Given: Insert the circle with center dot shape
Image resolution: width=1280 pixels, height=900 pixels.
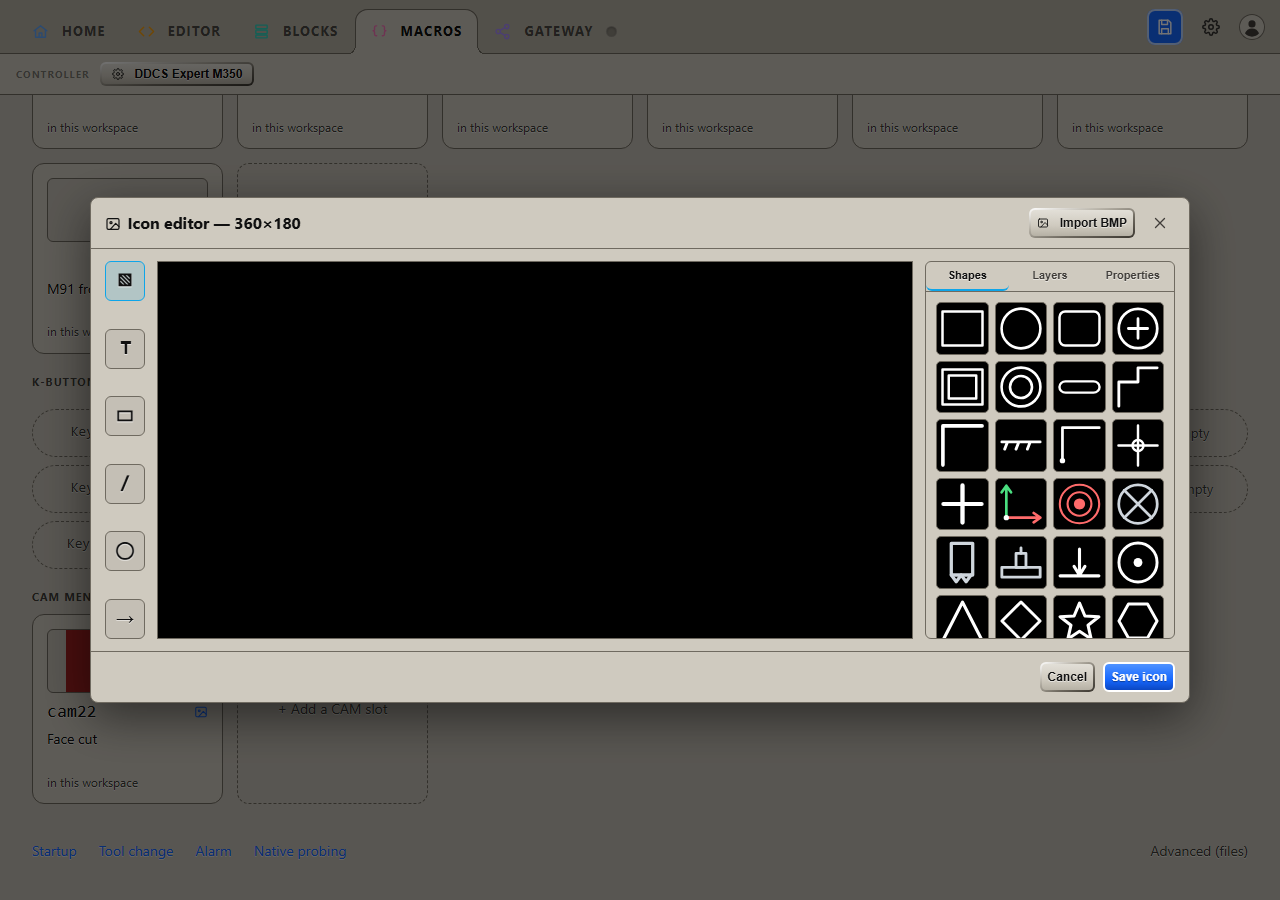Looking at the screenshot, I should [x=1138, y=562].
